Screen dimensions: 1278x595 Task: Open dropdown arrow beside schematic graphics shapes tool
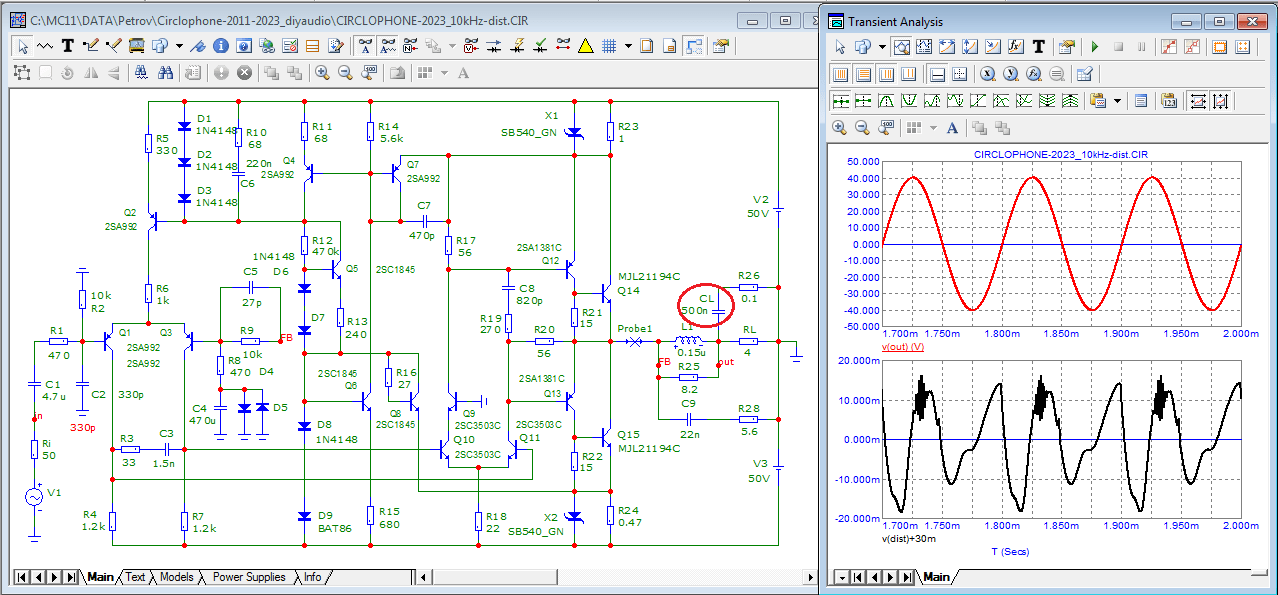click(178, 46)
